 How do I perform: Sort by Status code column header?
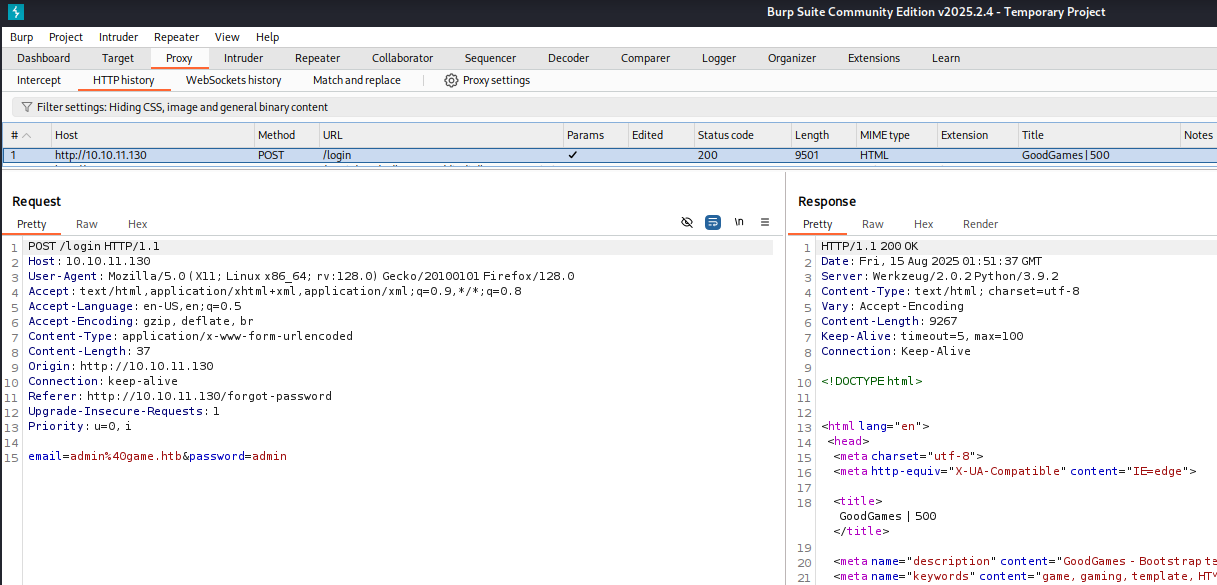(725, 135)
